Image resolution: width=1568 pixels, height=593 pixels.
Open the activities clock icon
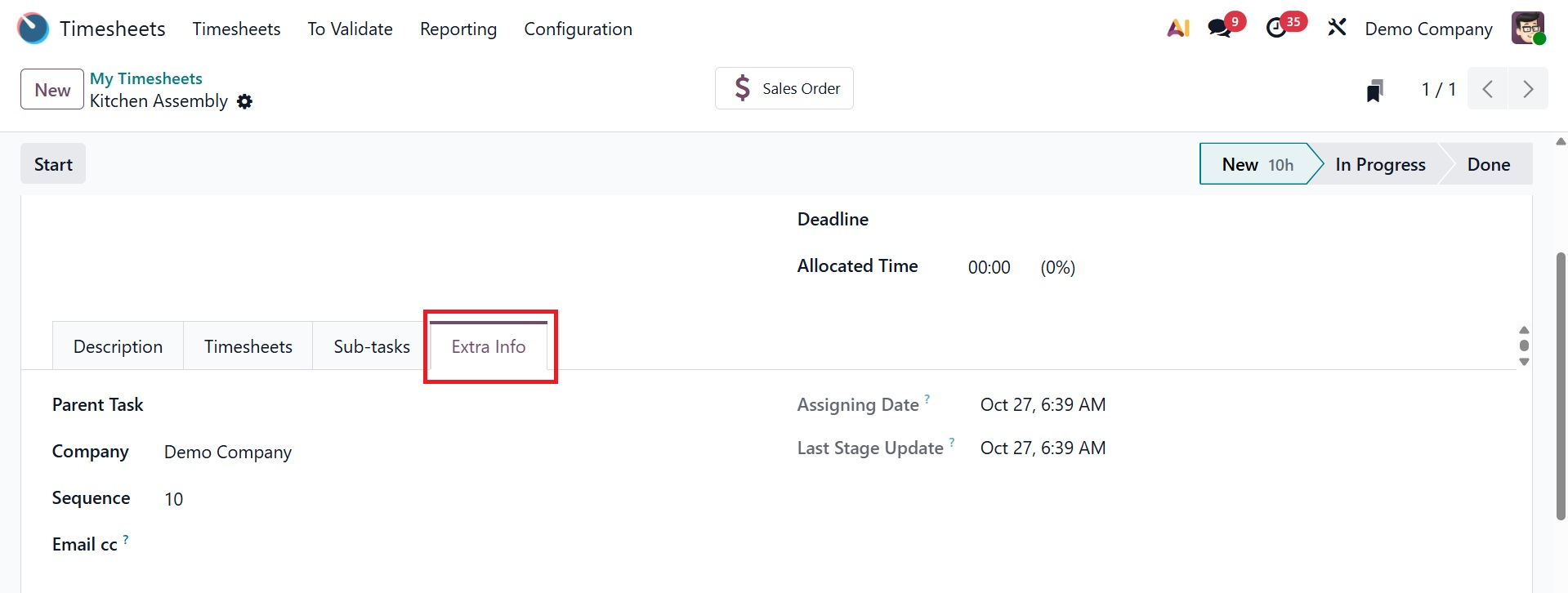[1275, 29]
